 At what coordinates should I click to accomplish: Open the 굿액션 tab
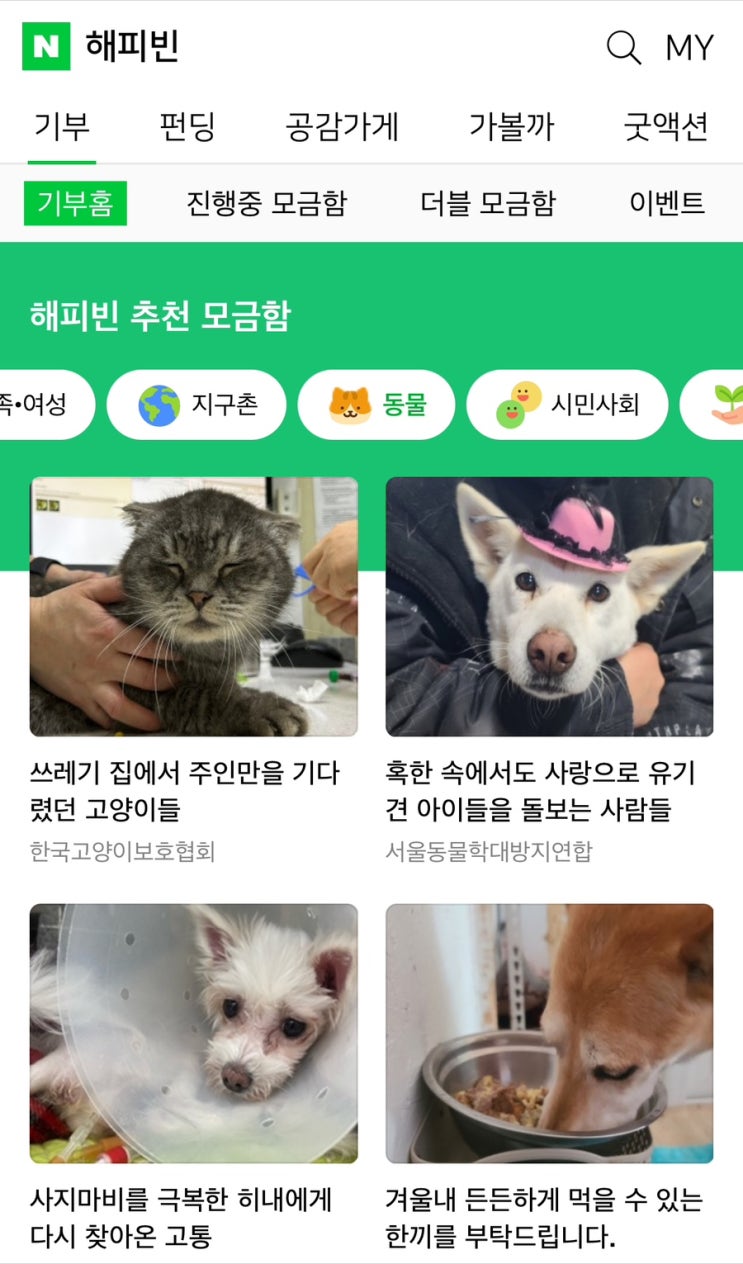coord(666,127)
